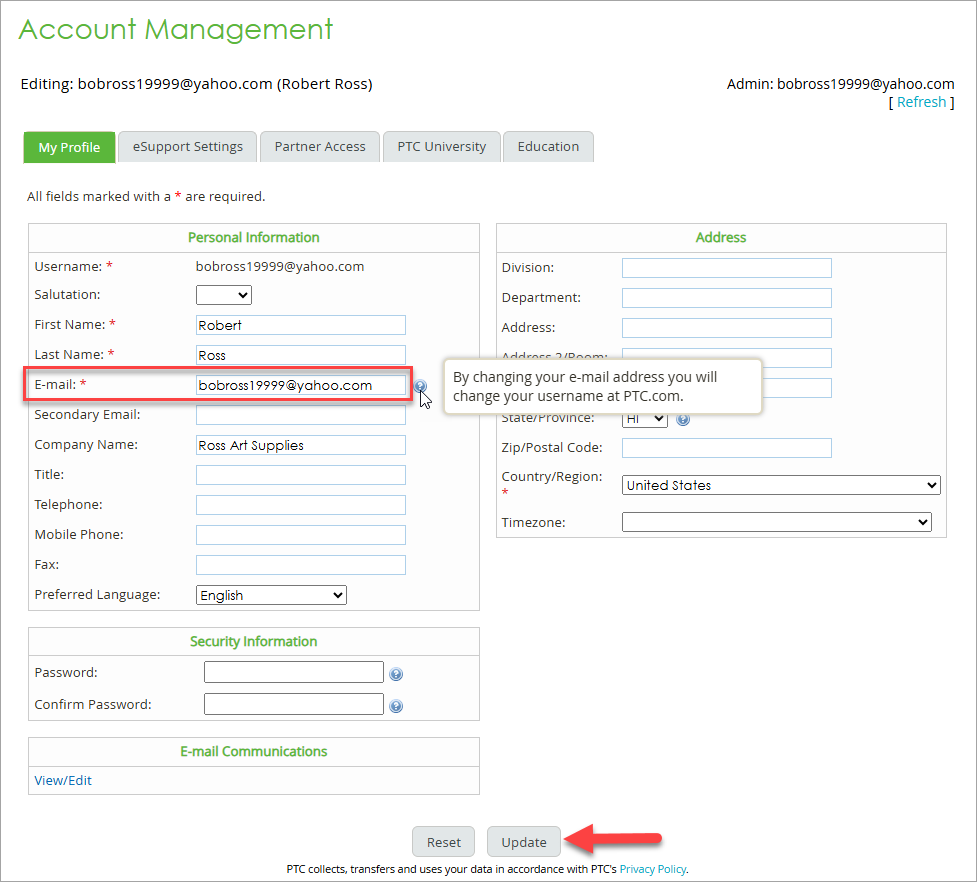977x882 pixels.
Task: Switch to the Education tab
Action: [548, 147]
